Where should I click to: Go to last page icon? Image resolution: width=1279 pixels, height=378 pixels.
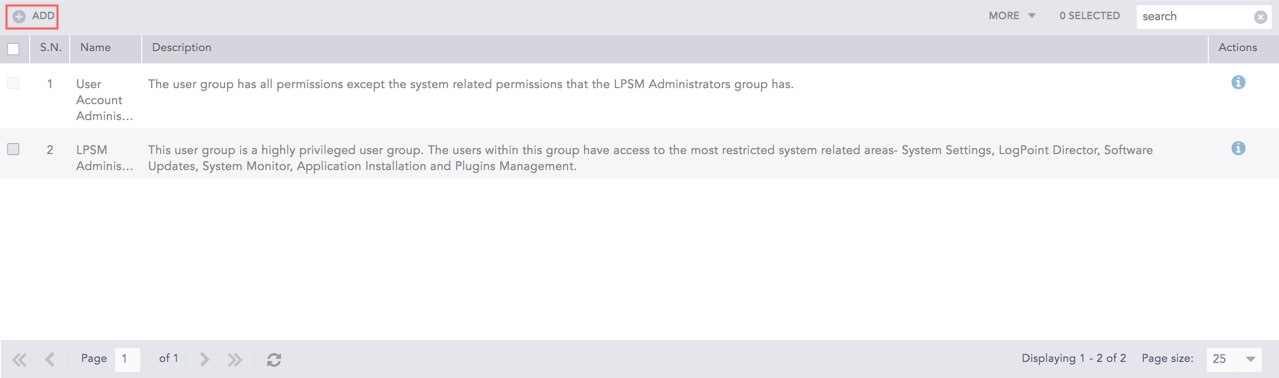[235, 359]
